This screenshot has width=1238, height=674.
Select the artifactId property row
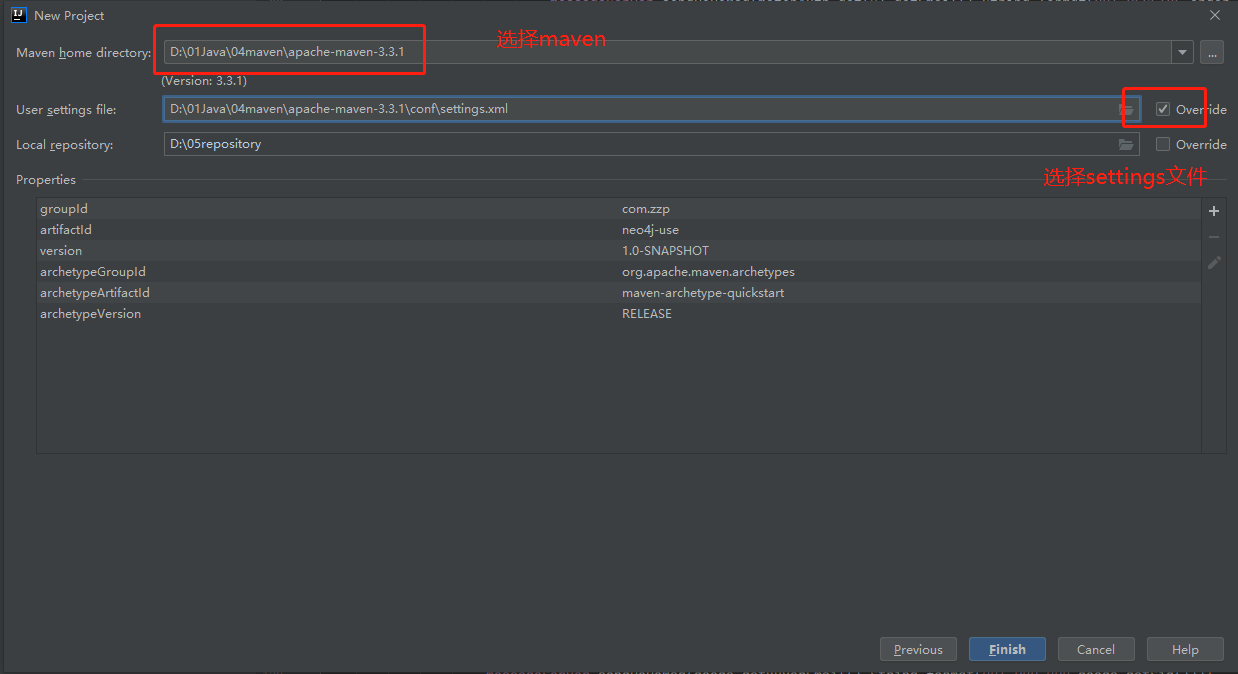618,230
